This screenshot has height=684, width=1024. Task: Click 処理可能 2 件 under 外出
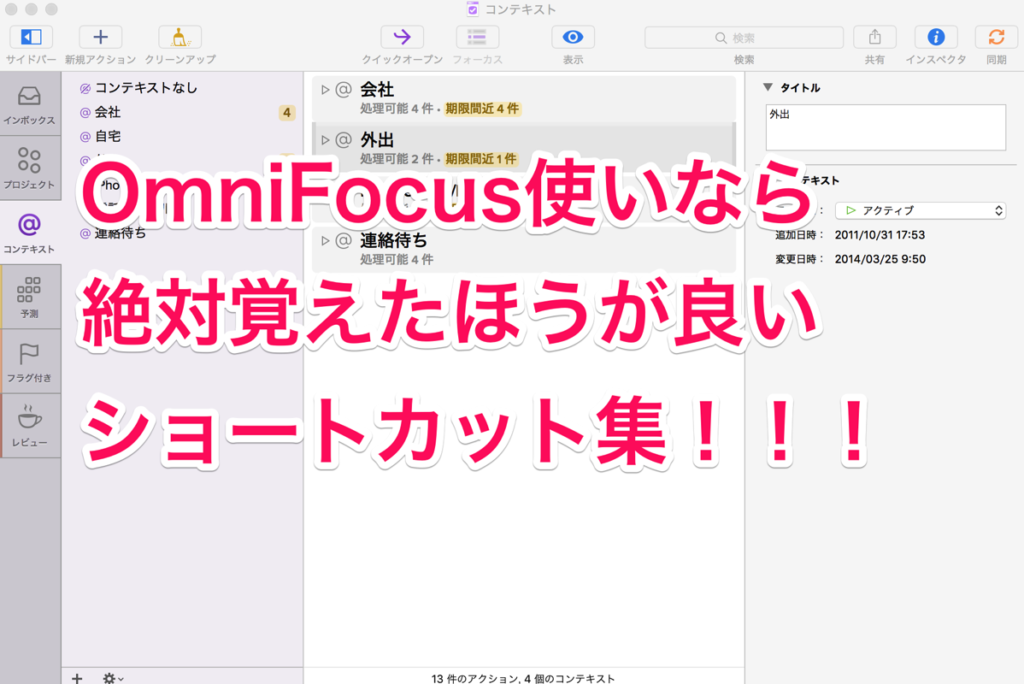coord(396,159)
